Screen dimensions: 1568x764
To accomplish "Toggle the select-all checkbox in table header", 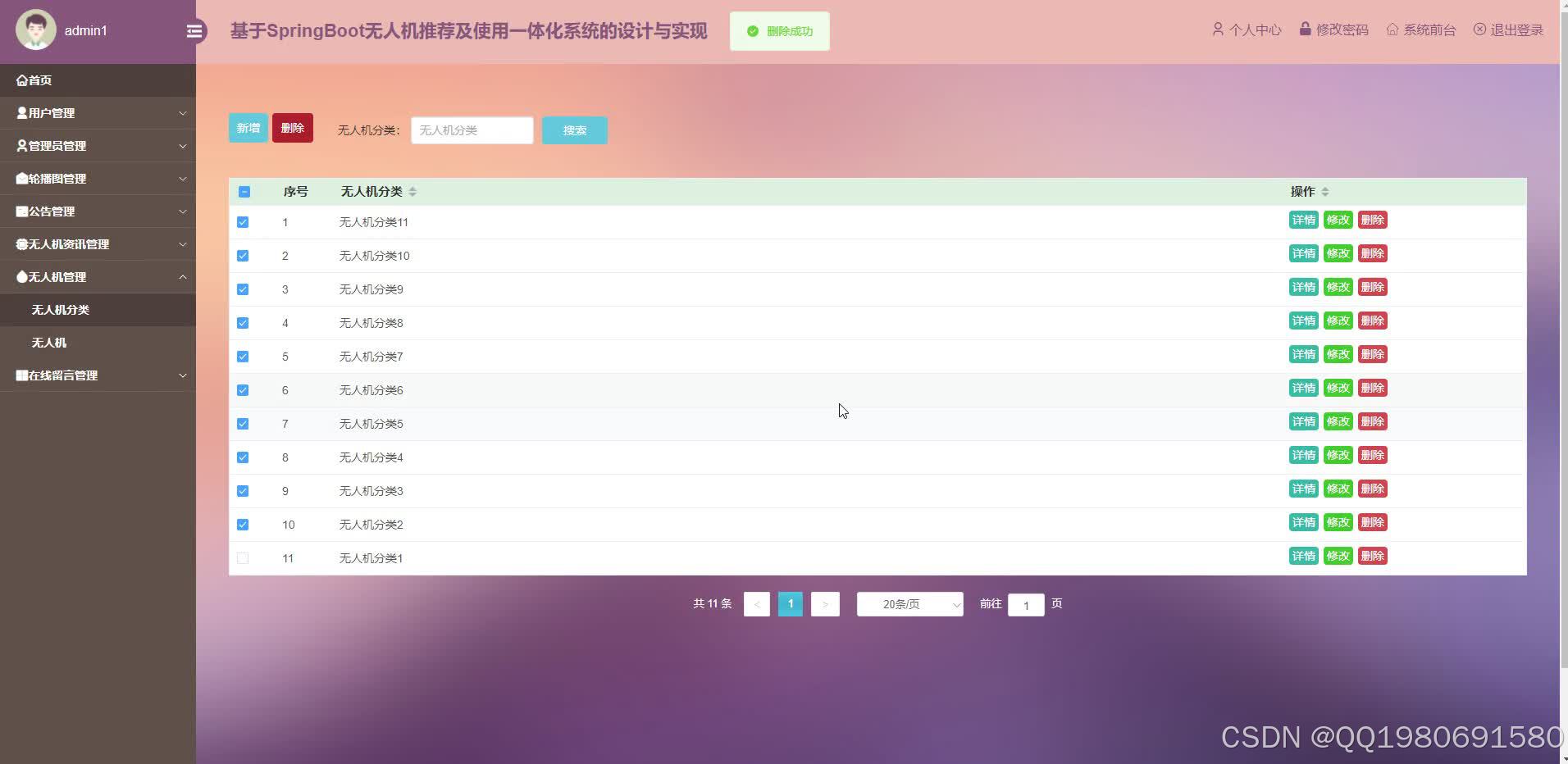I will point(244,191).
